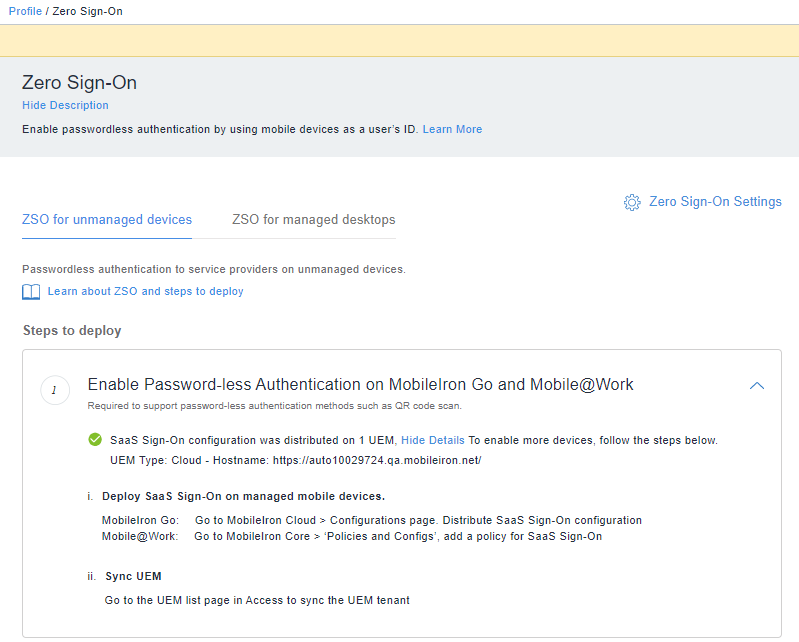
Task: Click the Zero Sign-On Settings gear icon
Action: (x=632, y=202)
